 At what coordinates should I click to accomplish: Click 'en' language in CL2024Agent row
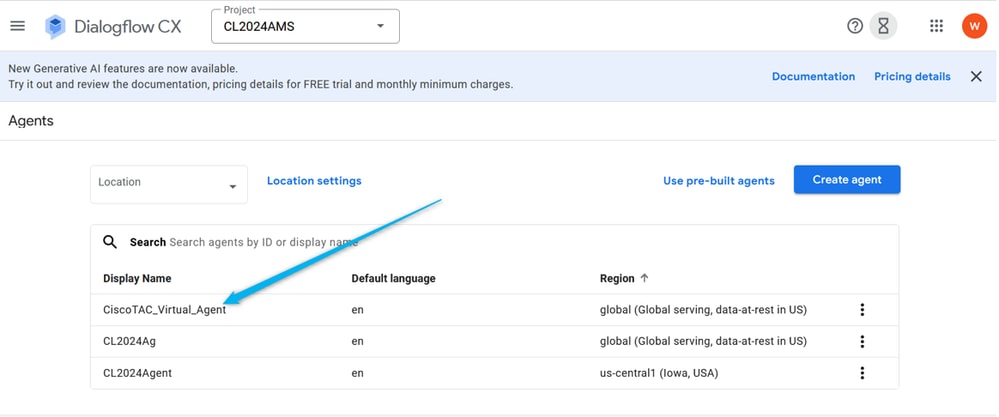[x=357, y=373]
